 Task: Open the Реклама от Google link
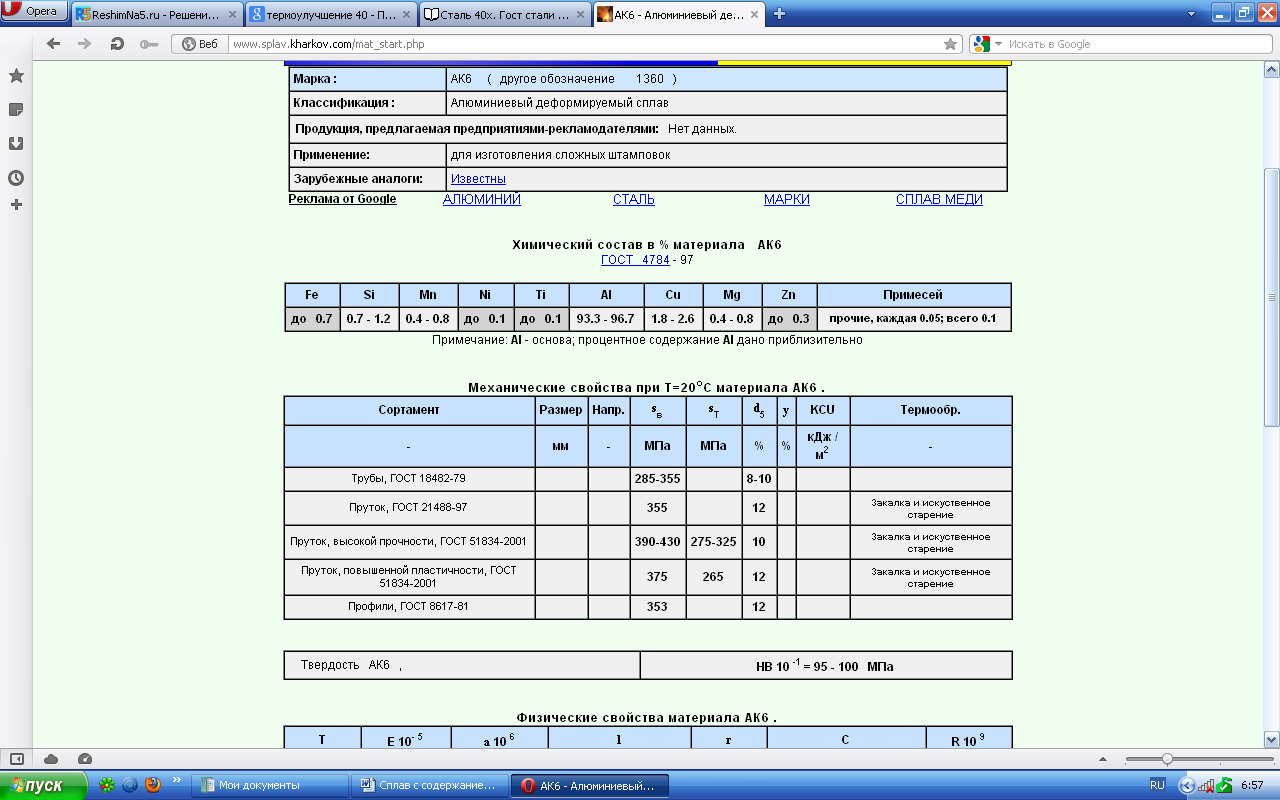(x=342, y=199)
